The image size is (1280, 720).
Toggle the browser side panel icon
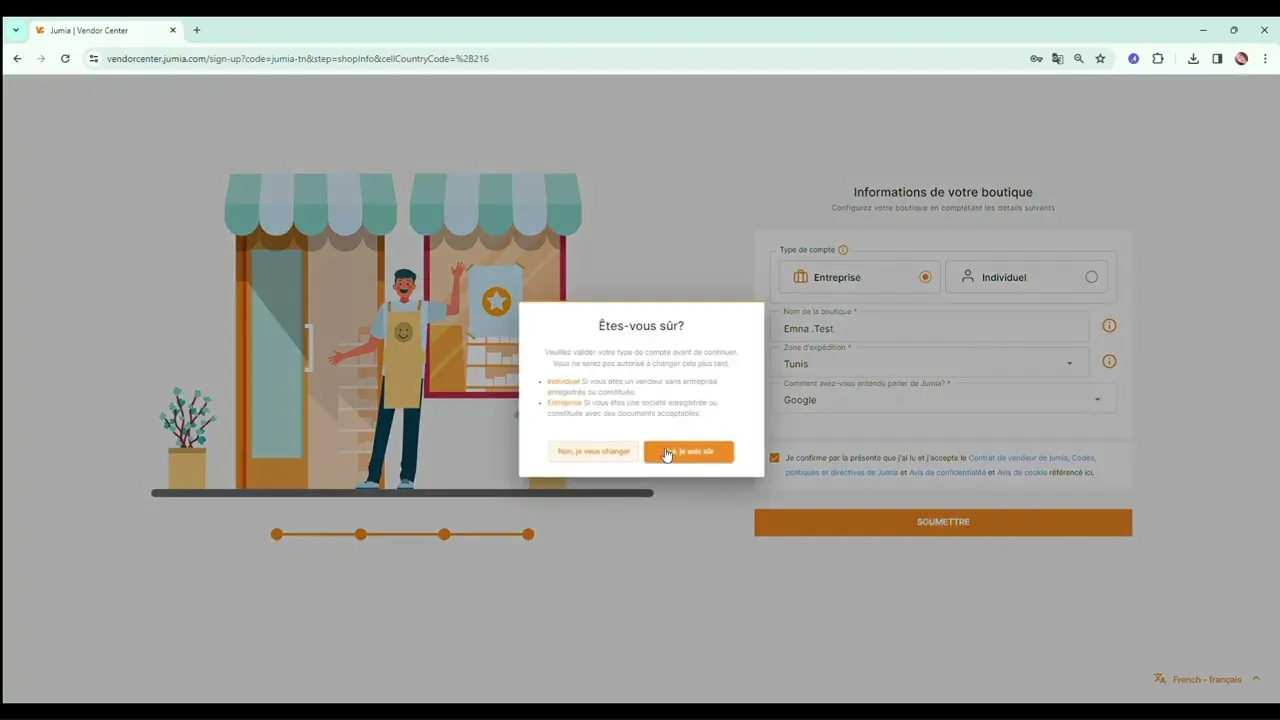coord(1217,59)
